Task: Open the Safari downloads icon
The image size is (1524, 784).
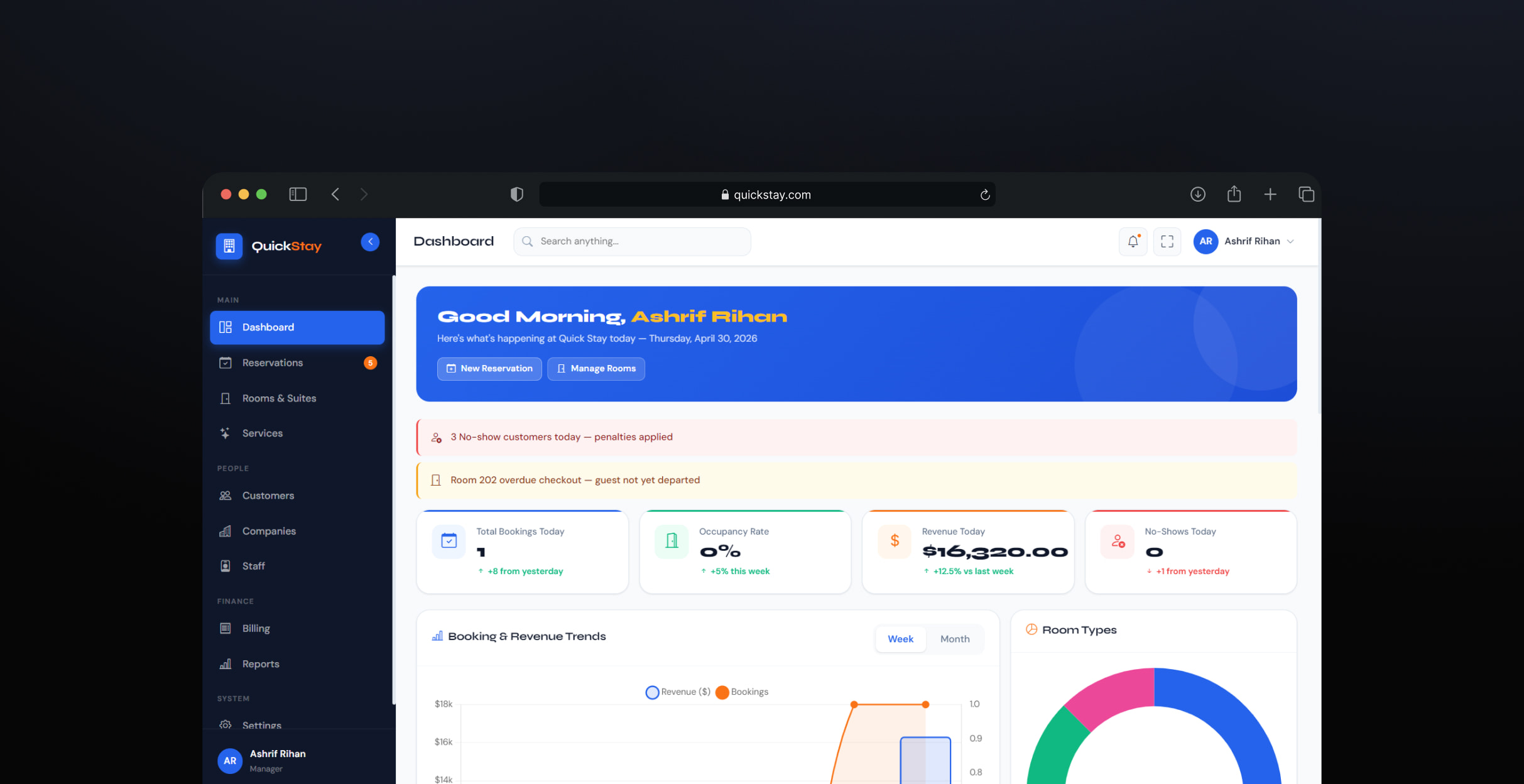Action: point(1198,194)
